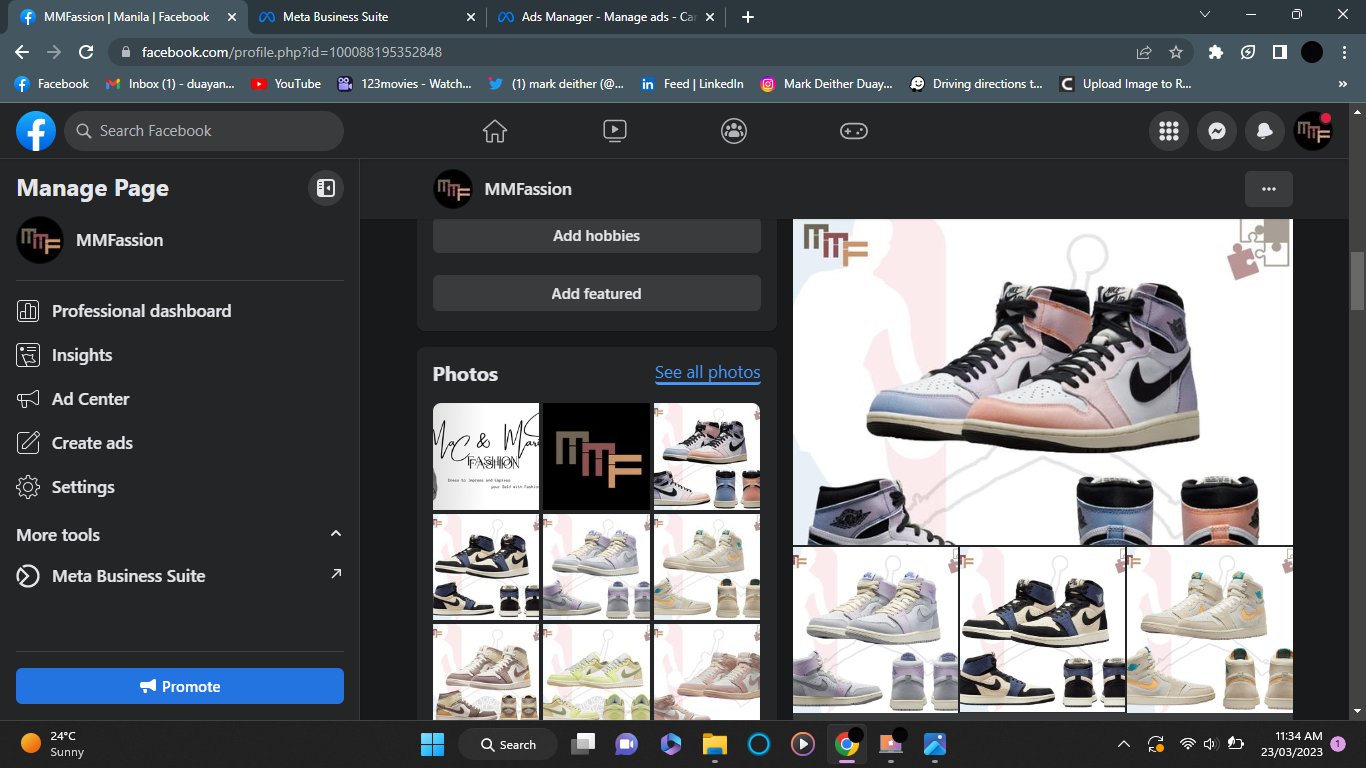Open the Chrome three-dot menu
This screenshot has height=768, width=1366.
click(1344, 52)
